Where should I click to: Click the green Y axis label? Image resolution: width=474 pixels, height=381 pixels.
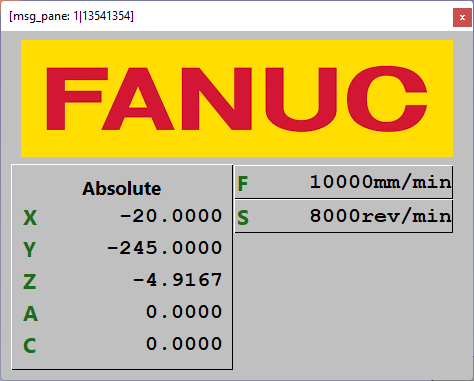29,249
